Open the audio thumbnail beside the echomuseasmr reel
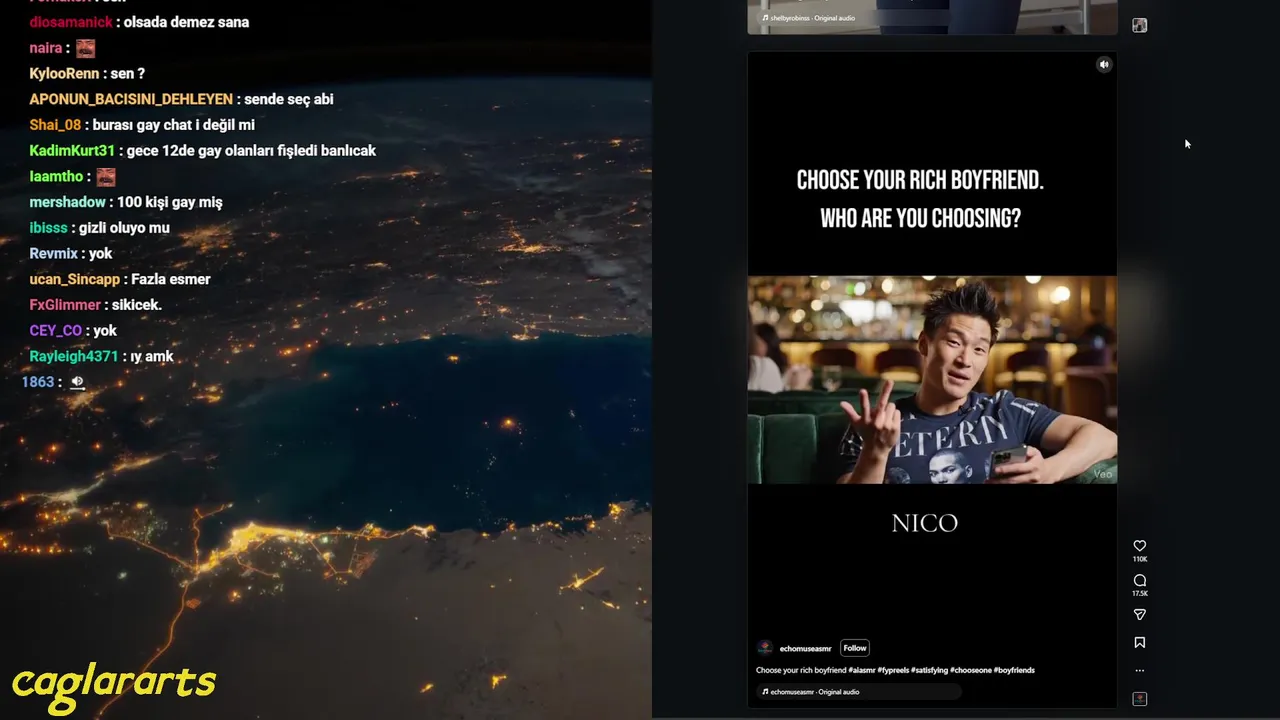1280x720 pixels. click(1139, 699)
